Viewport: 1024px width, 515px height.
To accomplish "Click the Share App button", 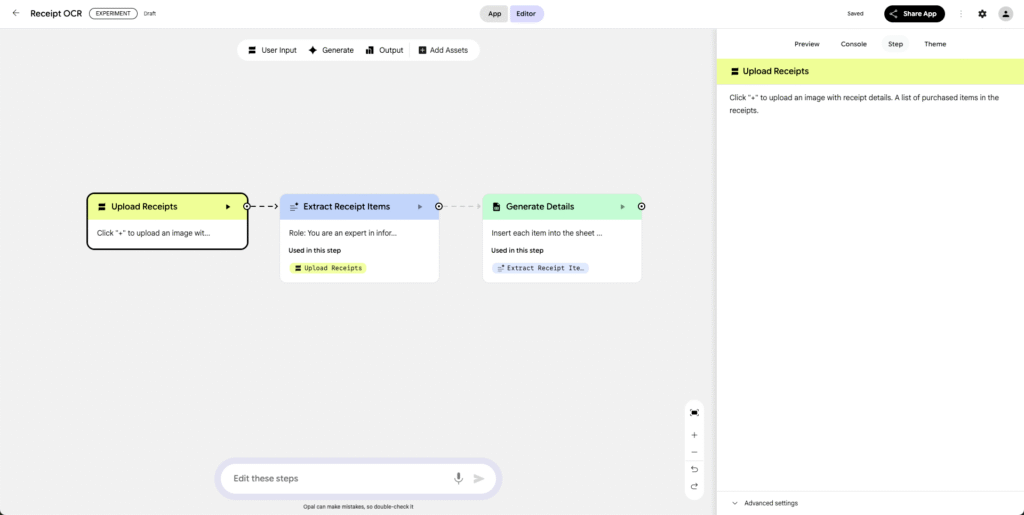I will coord(914,14).
